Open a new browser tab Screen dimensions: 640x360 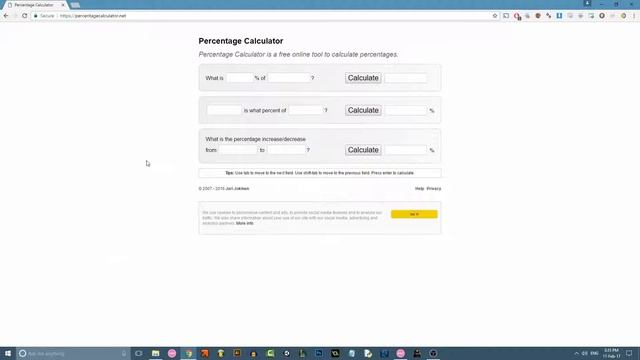75,5
